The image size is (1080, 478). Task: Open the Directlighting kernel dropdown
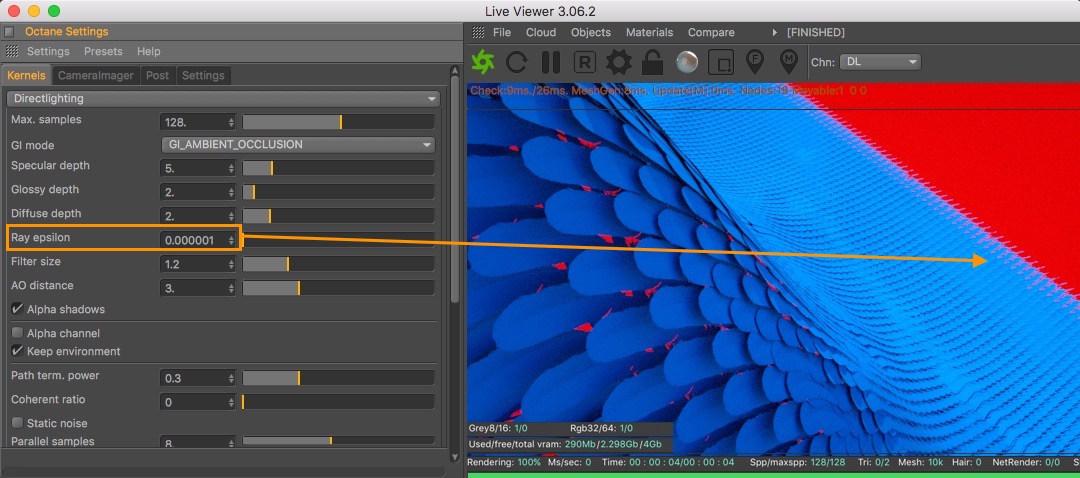[x=223, y=98]
